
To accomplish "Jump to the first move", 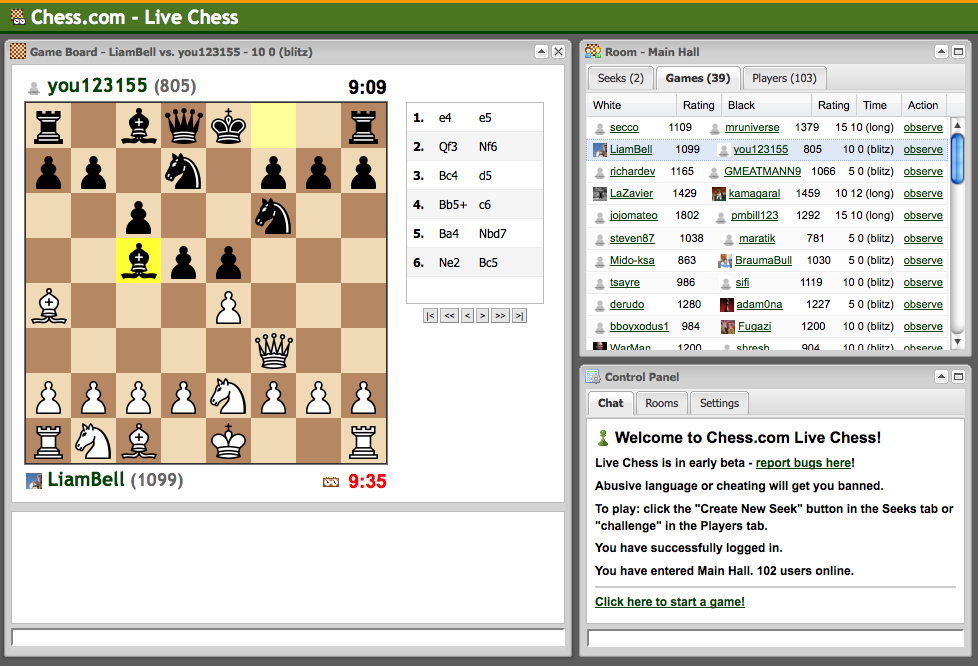I will (430, 316).
